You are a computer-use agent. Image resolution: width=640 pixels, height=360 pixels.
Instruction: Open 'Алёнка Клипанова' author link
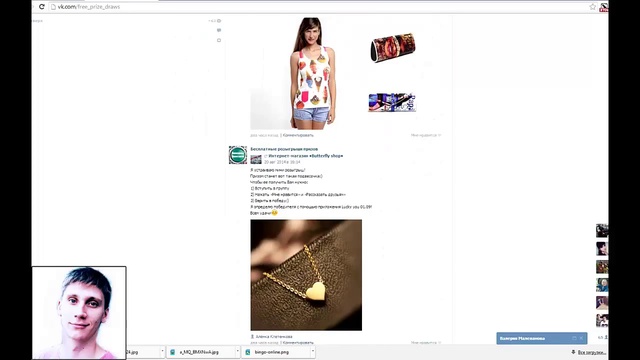(x=273, y=337)
